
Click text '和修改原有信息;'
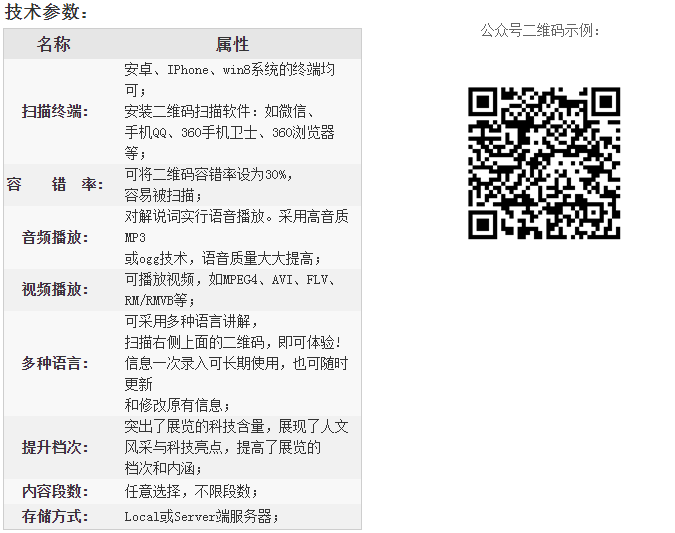point(177,406)
